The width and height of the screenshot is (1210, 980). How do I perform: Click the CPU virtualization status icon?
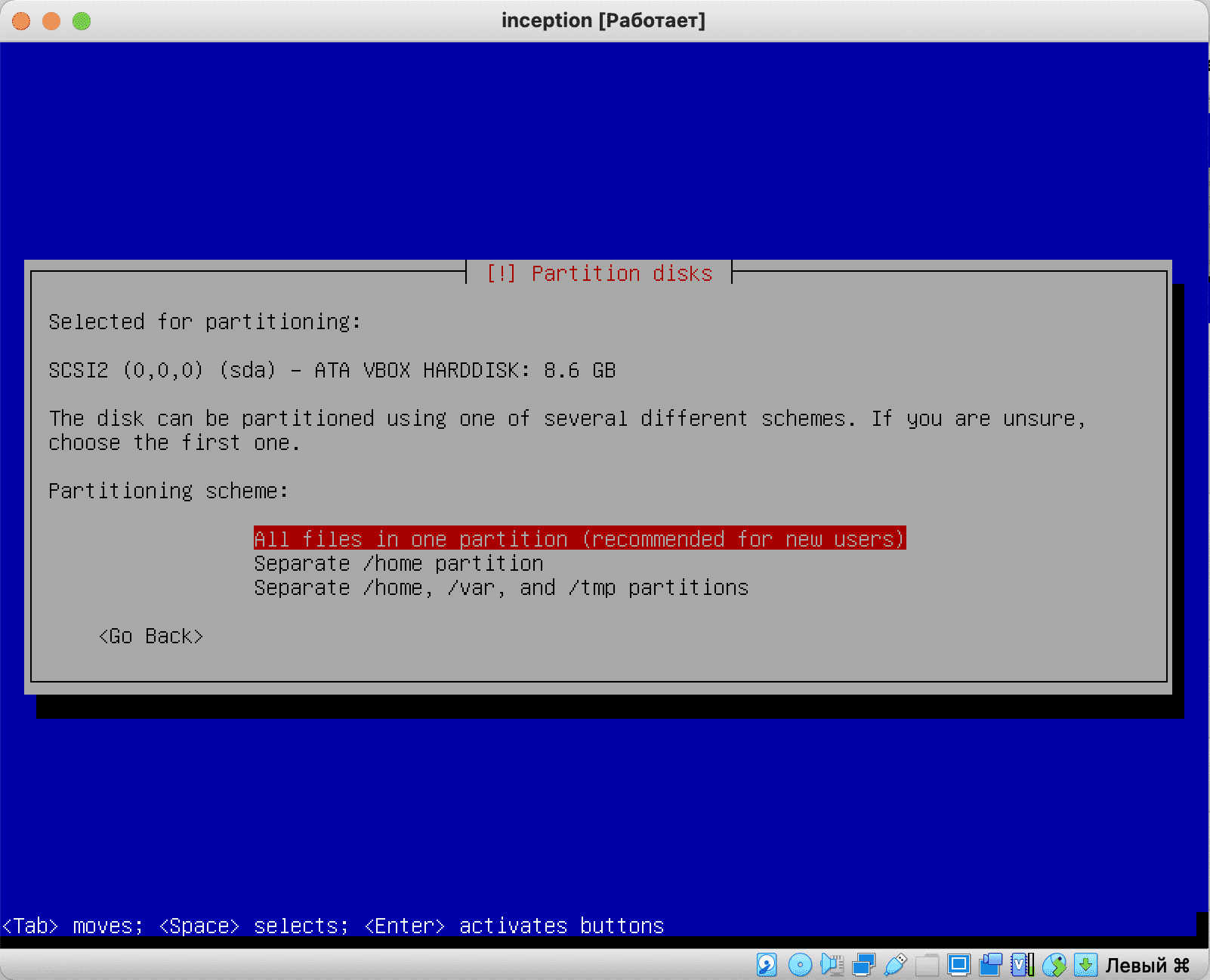click(x=1022, y=964)
